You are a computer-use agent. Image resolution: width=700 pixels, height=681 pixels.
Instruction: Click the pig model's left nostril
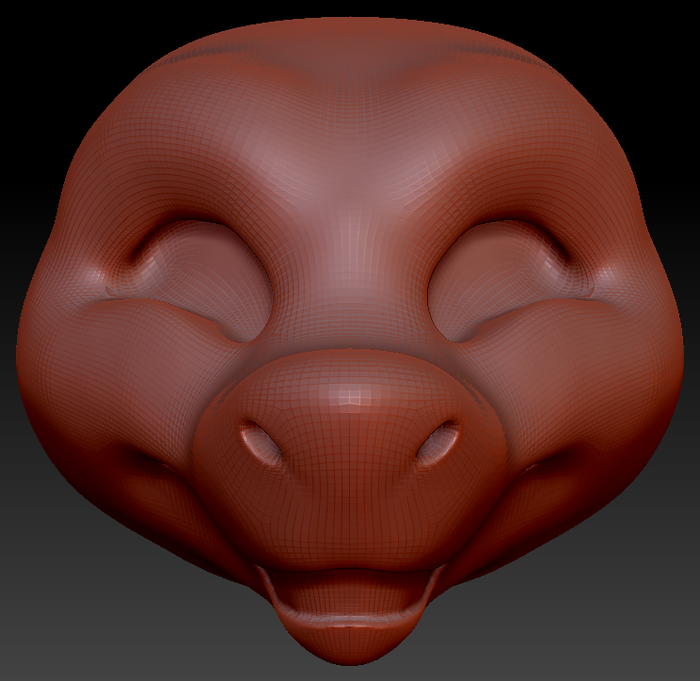(262, 442)
